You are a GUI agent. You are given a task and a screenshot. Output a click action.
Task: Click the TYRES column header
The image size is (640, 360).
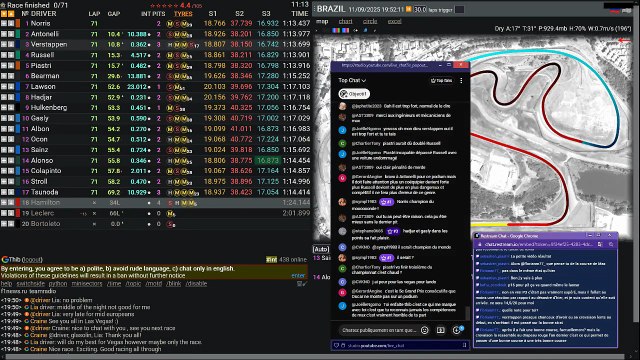tap(183, 13)
